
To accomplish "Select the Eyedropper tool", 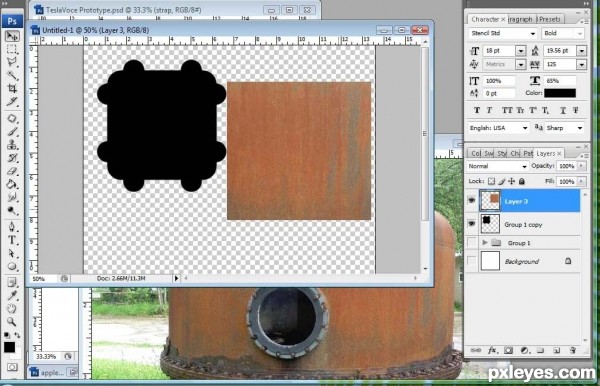I will point(12,295).
